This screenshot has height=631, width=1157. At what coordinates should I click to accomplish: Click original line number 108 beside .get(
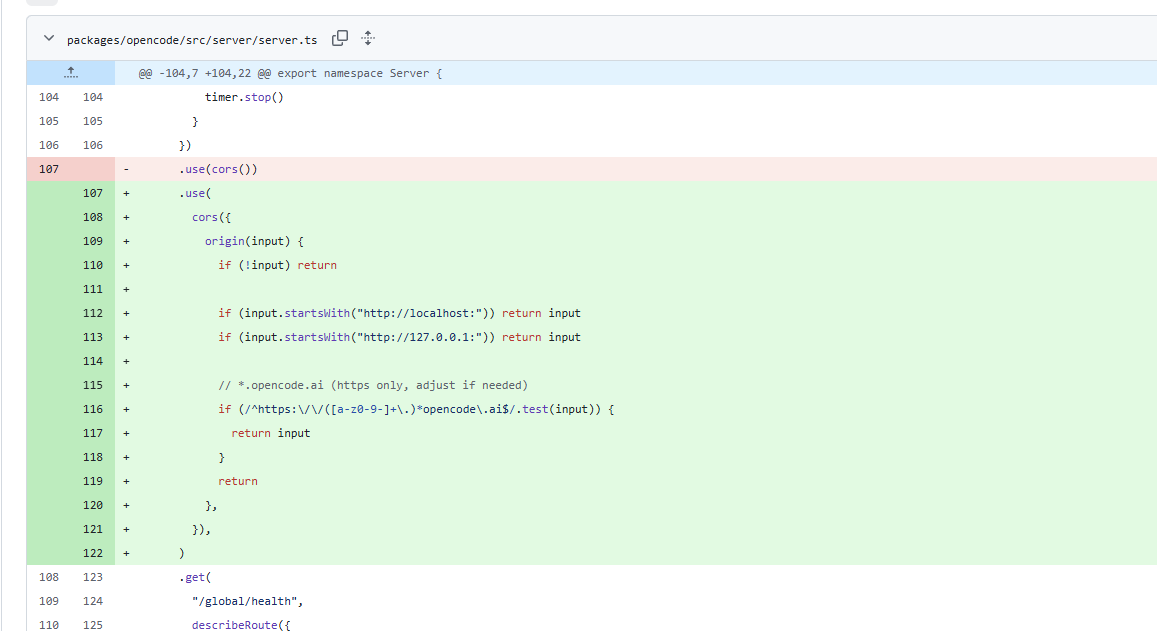49,577
